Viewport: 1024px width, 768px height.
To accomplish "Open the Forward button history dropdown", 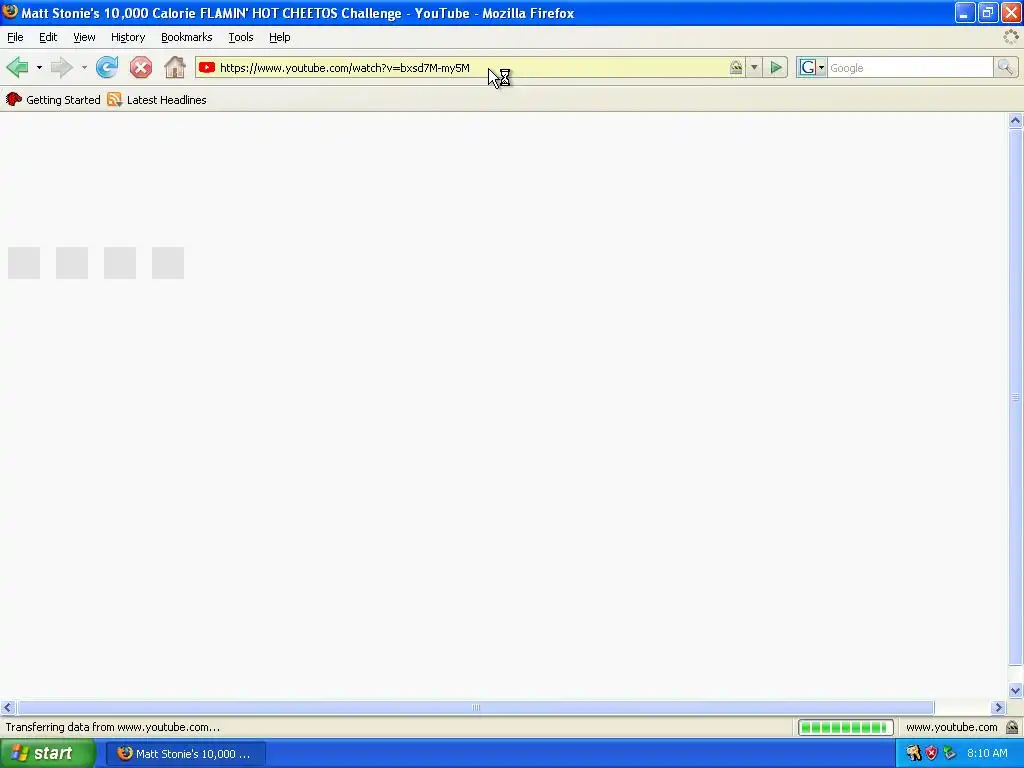I will (x=84, y=67).
